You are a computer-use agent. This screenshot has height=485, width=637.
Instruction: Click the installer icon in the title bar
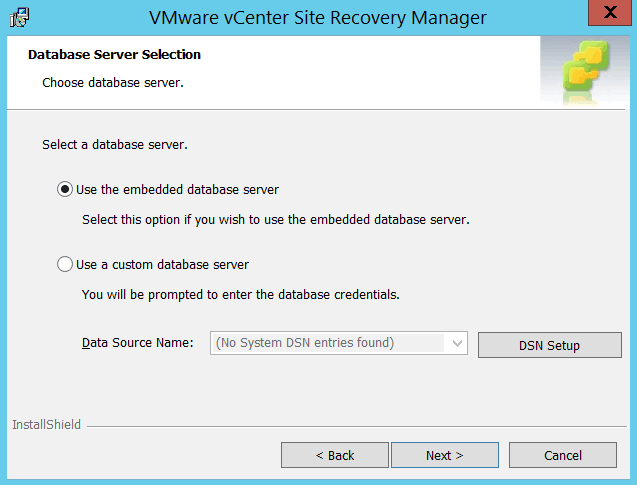(19, 17)
